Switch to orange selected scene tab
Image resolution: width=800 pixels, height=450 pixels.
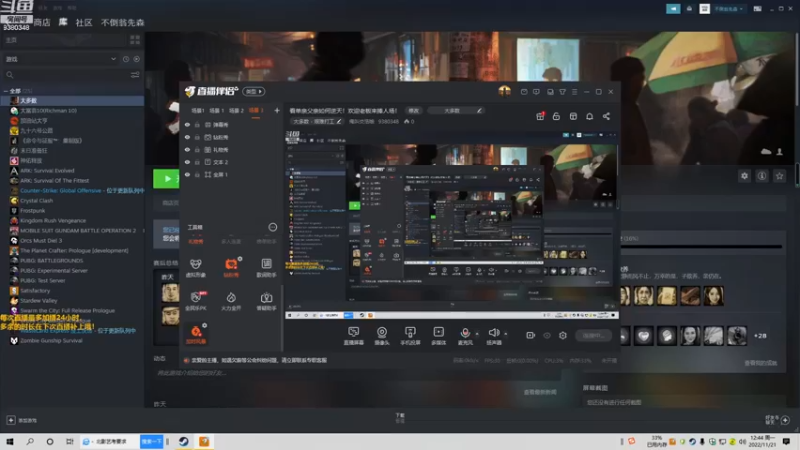pos(256,110)
